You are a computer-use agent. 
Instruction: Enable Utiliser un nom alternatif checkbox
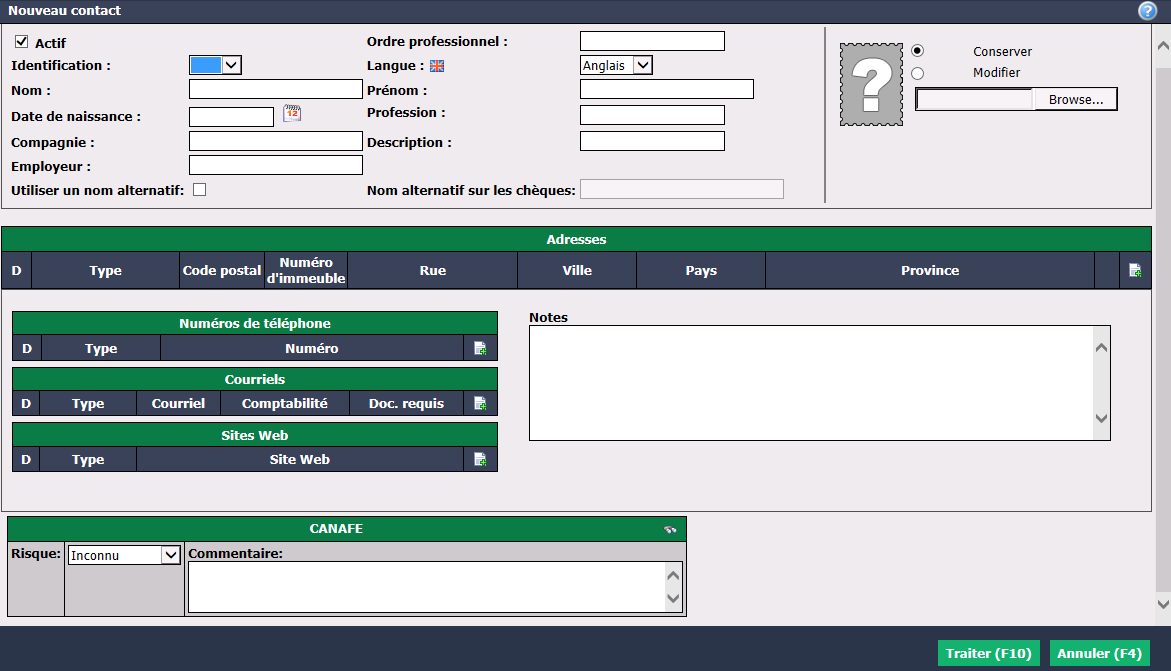199,190
